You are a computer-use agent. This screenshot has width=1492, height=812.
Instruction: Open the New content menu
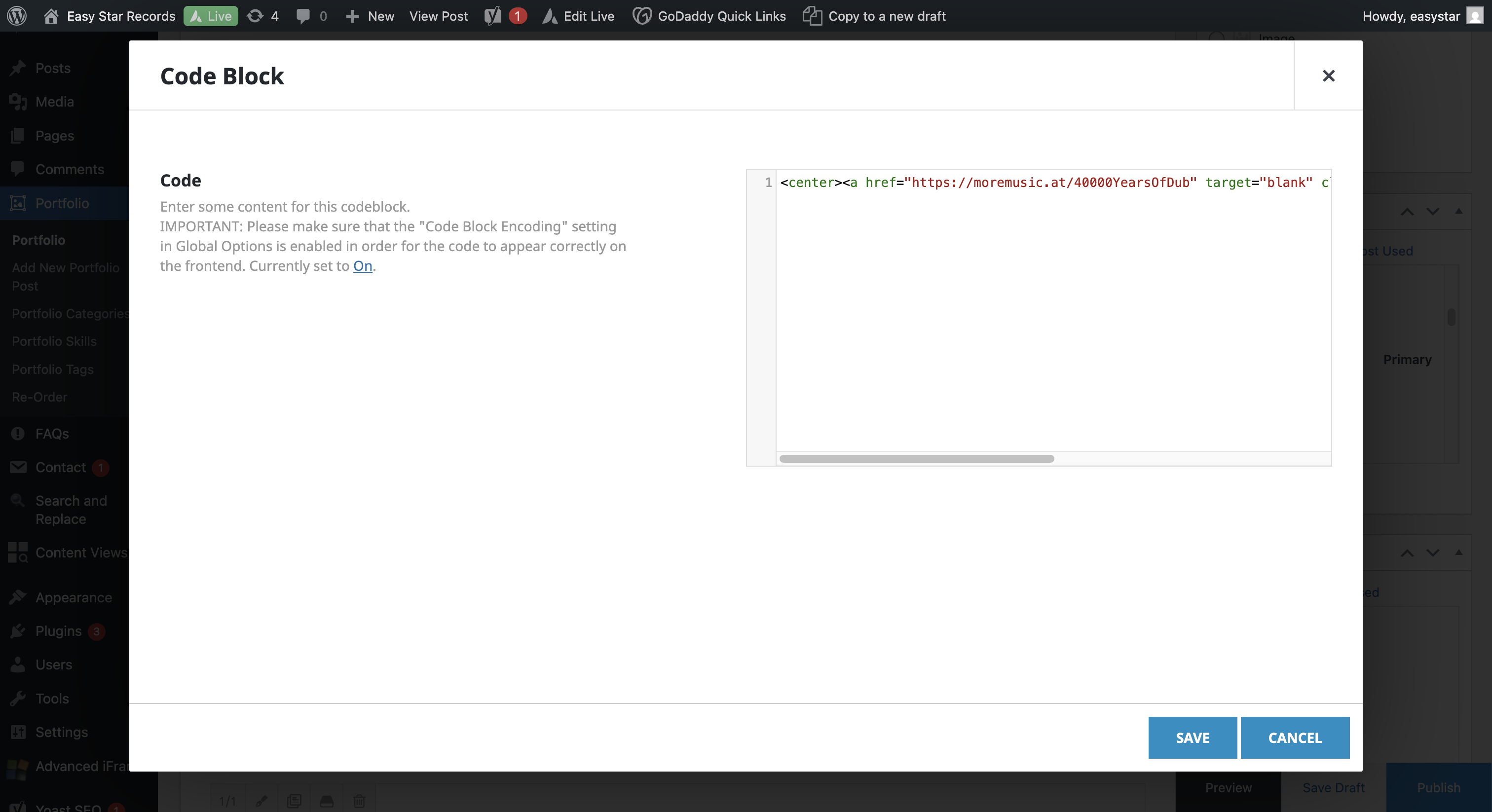coord(370,16)
